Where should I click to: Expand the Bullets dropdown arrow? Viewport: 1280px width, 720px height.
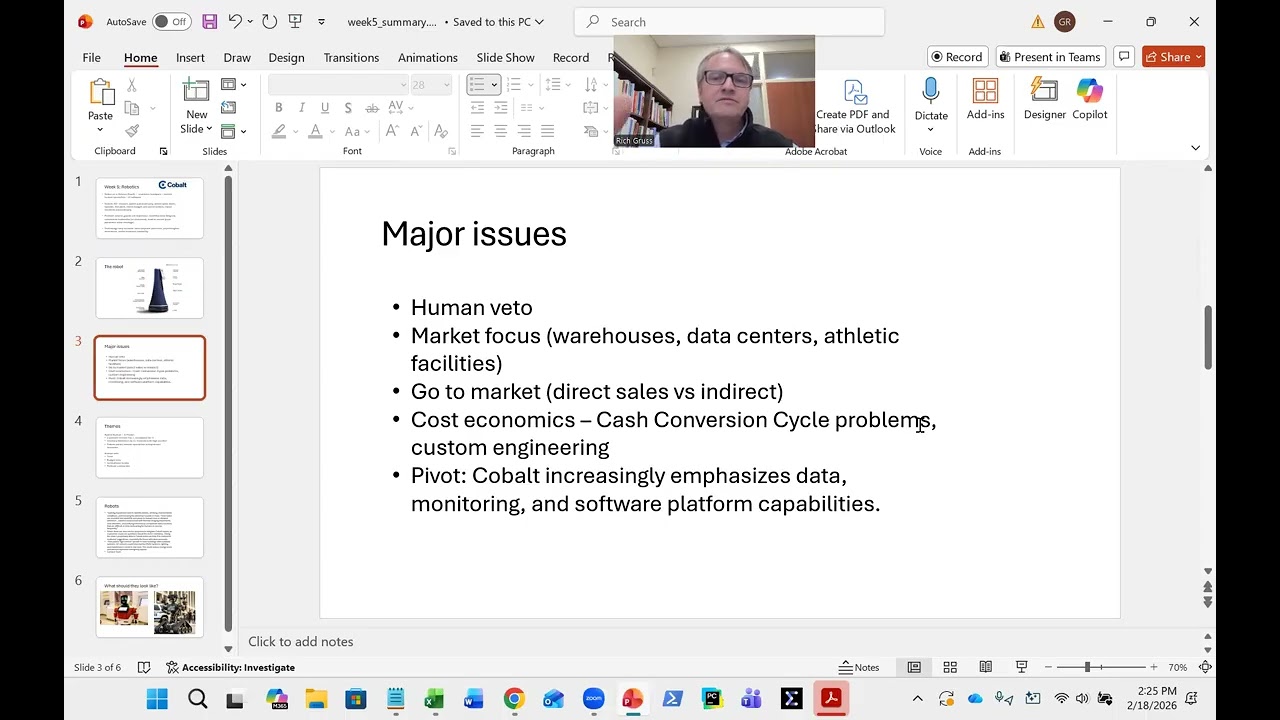pyautogui.click(x=494, y=85)
